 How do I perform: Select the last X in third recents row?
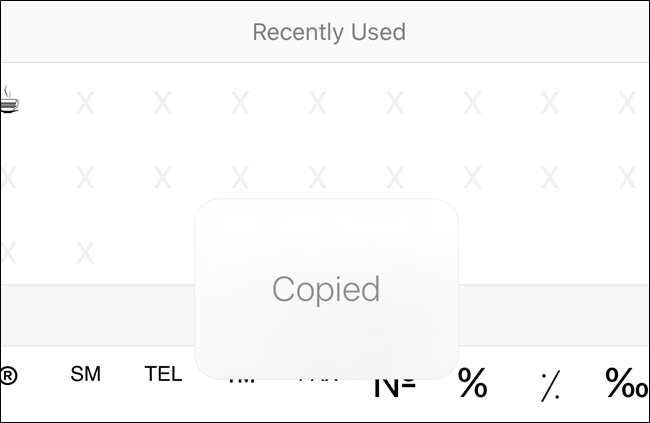click(x=85, y=253)
